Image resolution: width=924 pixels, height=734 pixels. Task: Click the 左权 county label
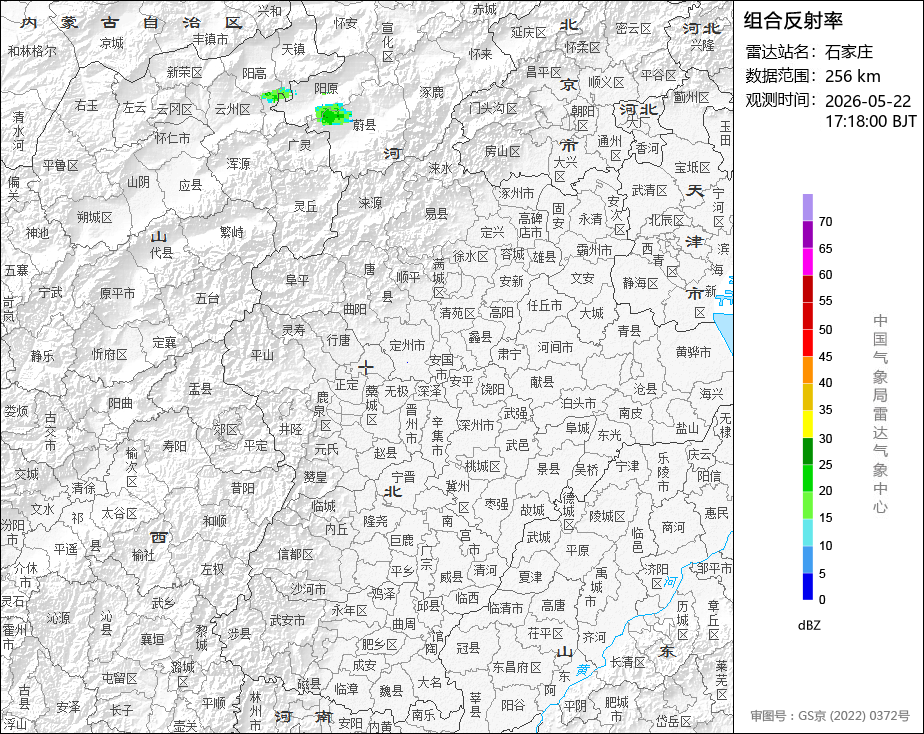coord(212,569)
